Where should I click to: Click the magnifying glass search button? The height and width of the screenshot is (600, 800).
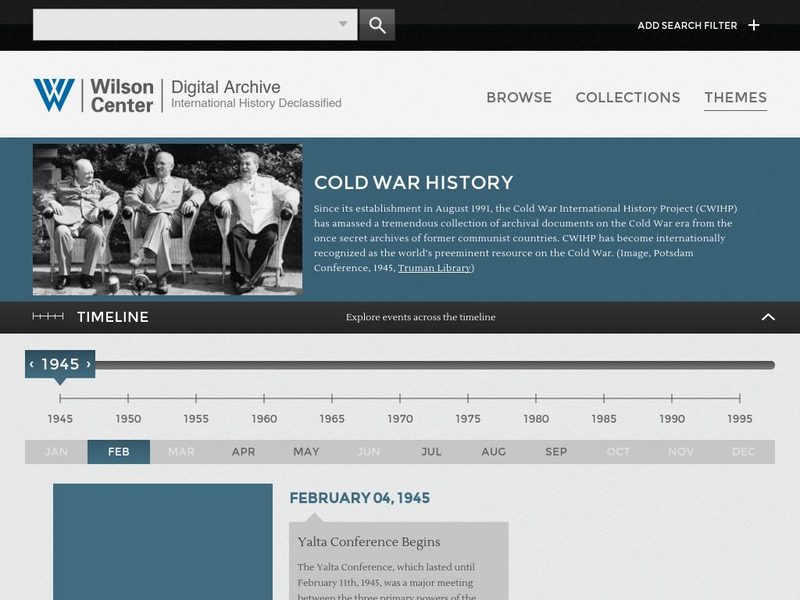pyautogui.click(x=377, y=25)
